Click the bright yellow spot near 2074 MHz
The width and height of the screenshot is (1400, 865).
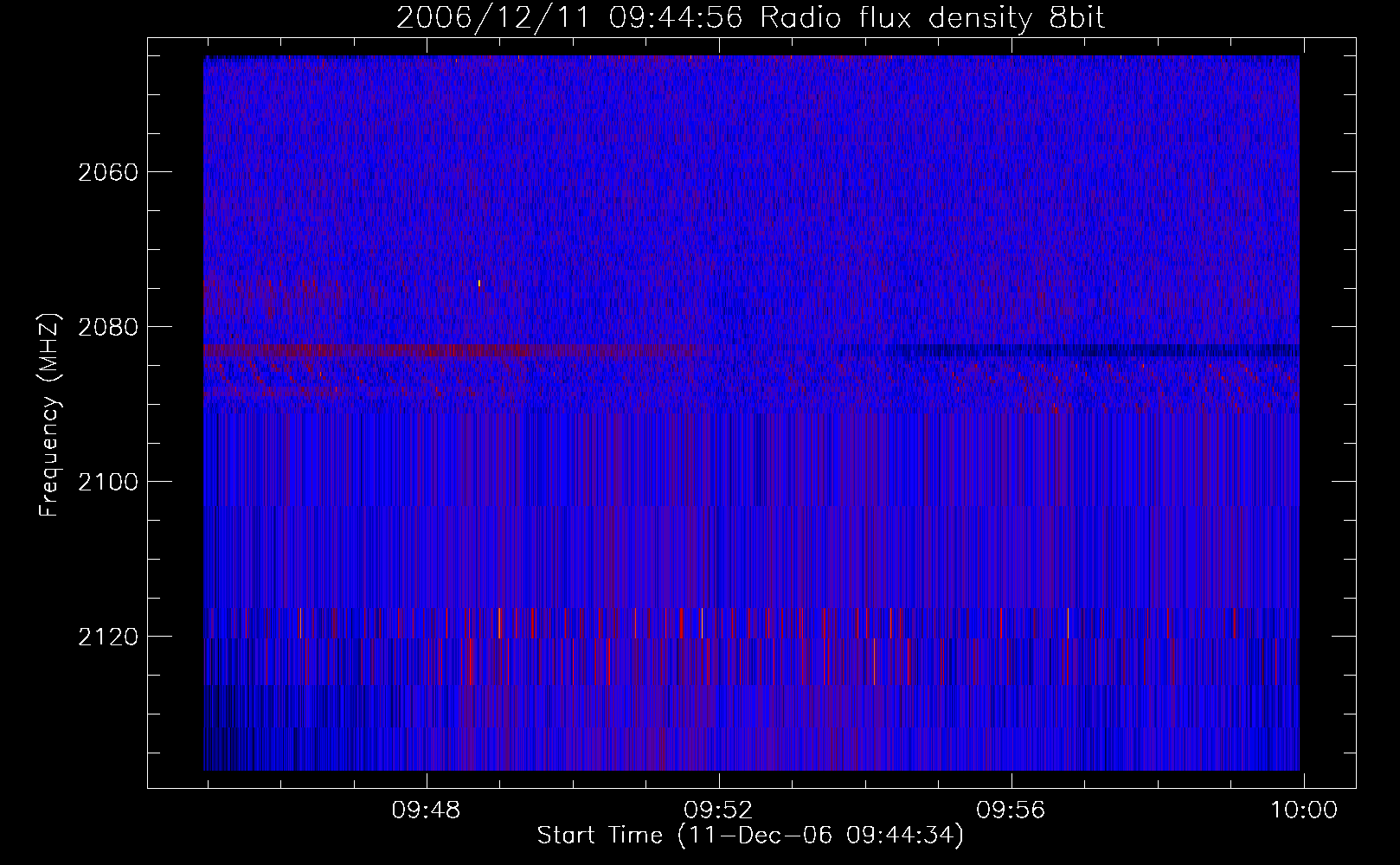click(478, 283)
